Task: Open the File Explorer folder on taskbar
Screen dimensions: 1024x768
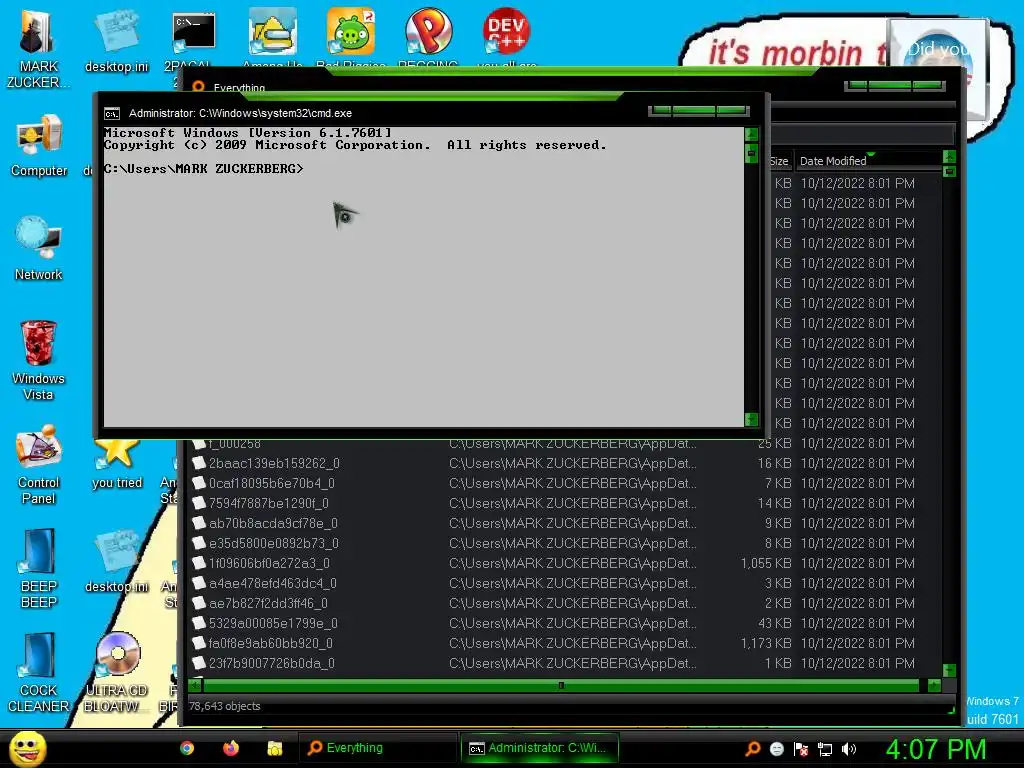Action: (275, 748)
